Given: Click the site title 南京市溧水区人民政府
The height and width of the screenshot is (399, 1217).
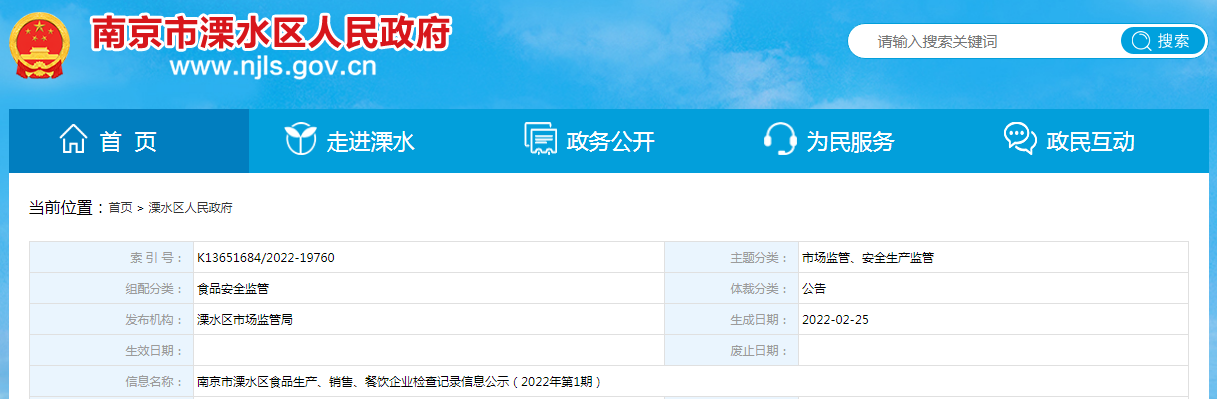Looking at the screenshot, I should 270,33.
